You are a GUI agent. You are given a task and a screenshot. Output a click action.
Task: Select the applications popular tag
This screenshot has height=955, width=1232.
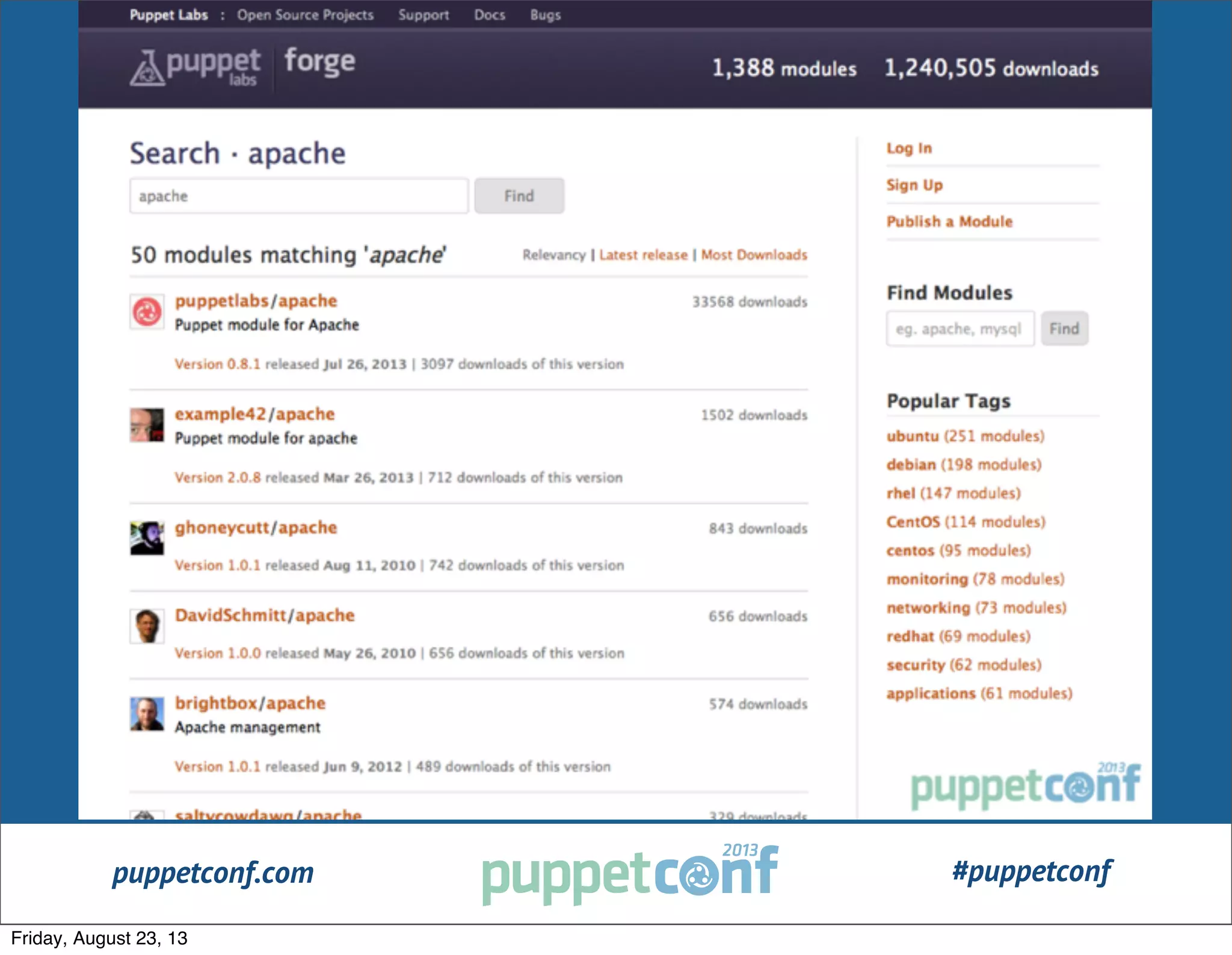click(979, 694)
